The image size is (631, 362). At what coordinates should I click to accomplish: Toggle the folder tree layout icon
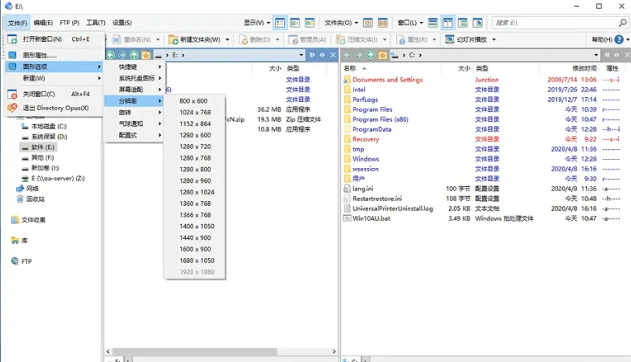point(463,23)
